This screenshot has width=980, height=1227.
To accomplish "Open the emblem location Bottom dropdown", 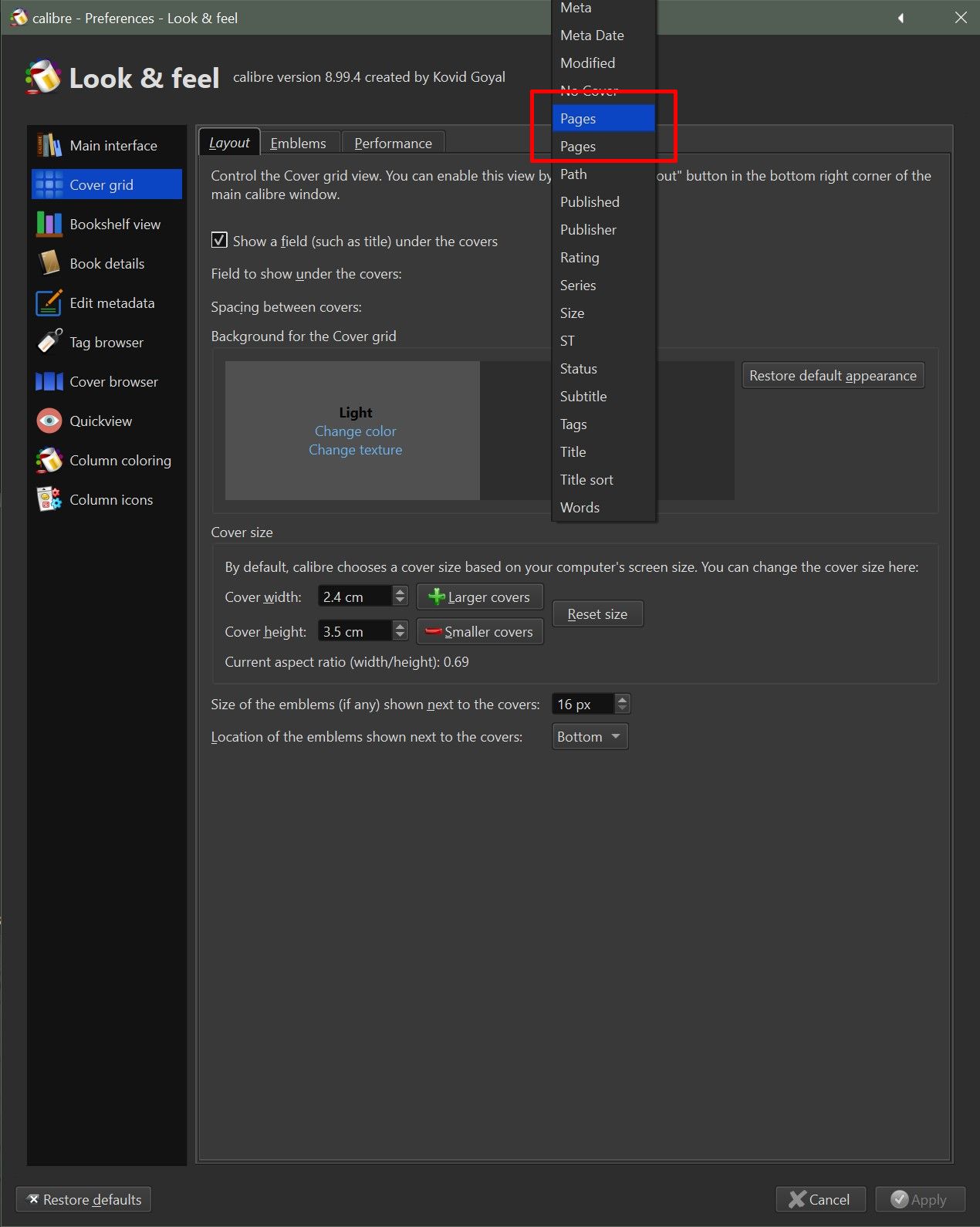I will (x=590, y=736).
